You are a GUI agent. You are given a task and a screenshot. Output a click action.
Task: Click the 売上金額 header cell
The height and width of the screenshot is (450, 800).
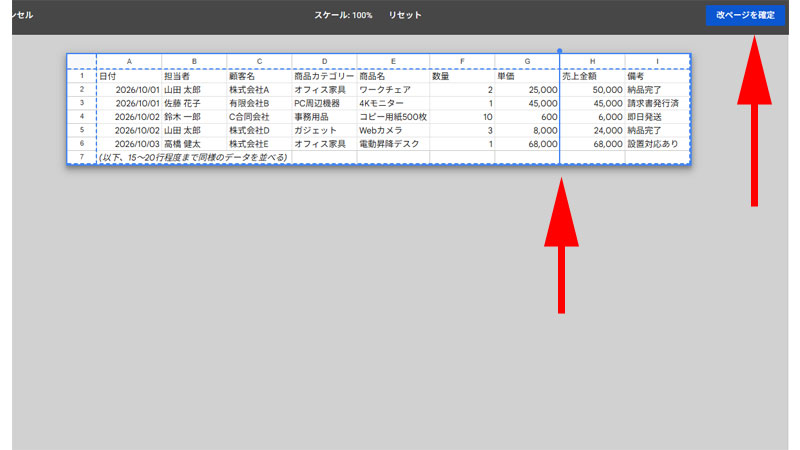coord(592,76)
